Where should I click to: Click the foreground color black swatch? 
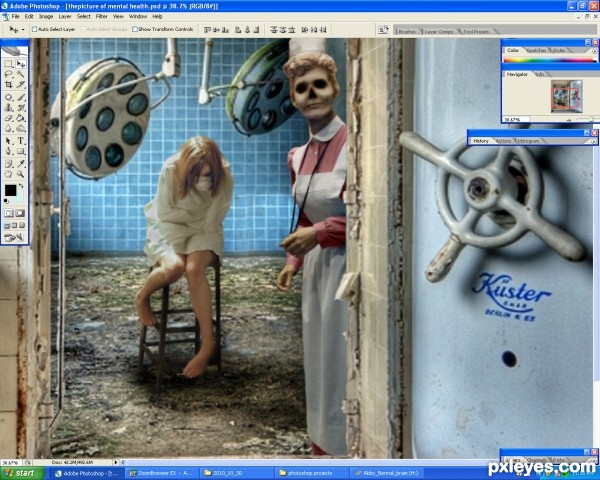[10, 190]
